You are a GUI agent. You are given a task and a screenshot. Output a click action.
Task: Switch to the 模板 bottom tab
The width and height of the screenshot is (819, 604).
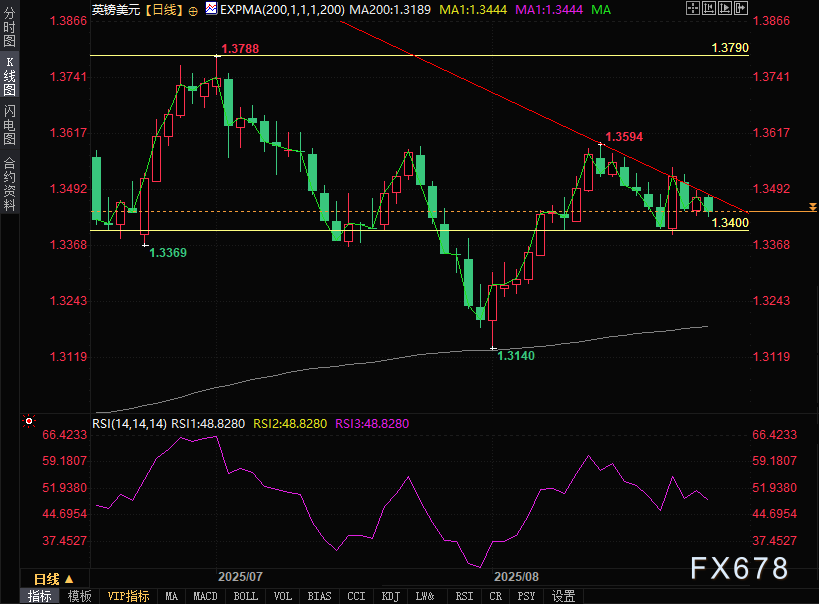pos(80,596)
